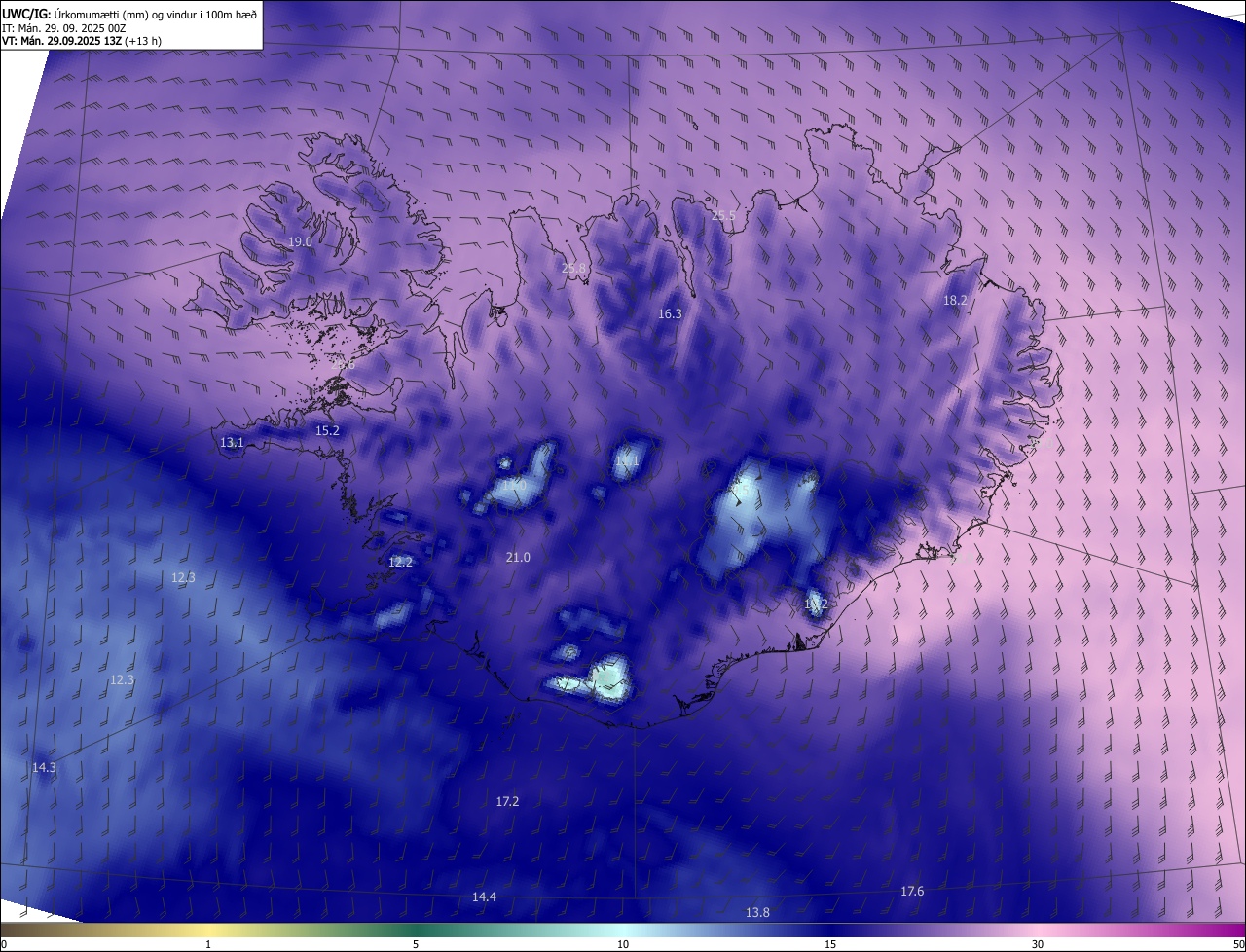The width and height of the screenshot is (1246, 952).
Task: Click the colorbar tick labeled 1
Action: coord(208,944)
